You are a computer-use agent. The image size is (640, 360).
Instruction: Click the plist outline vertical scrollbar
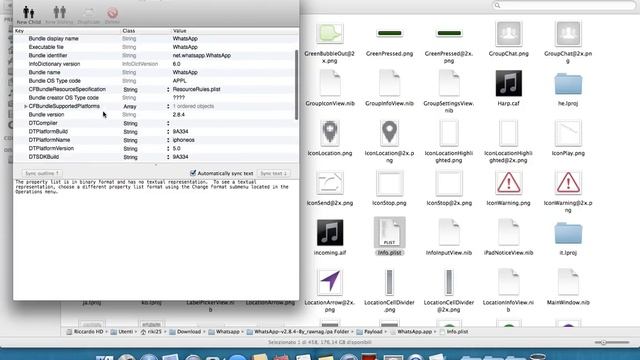296,85
